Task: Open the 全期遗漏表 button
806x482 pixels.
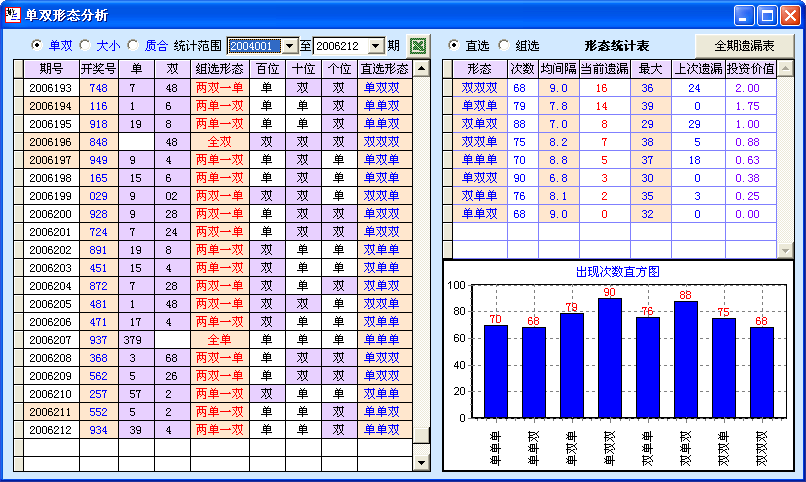Action: pos(744,46)
